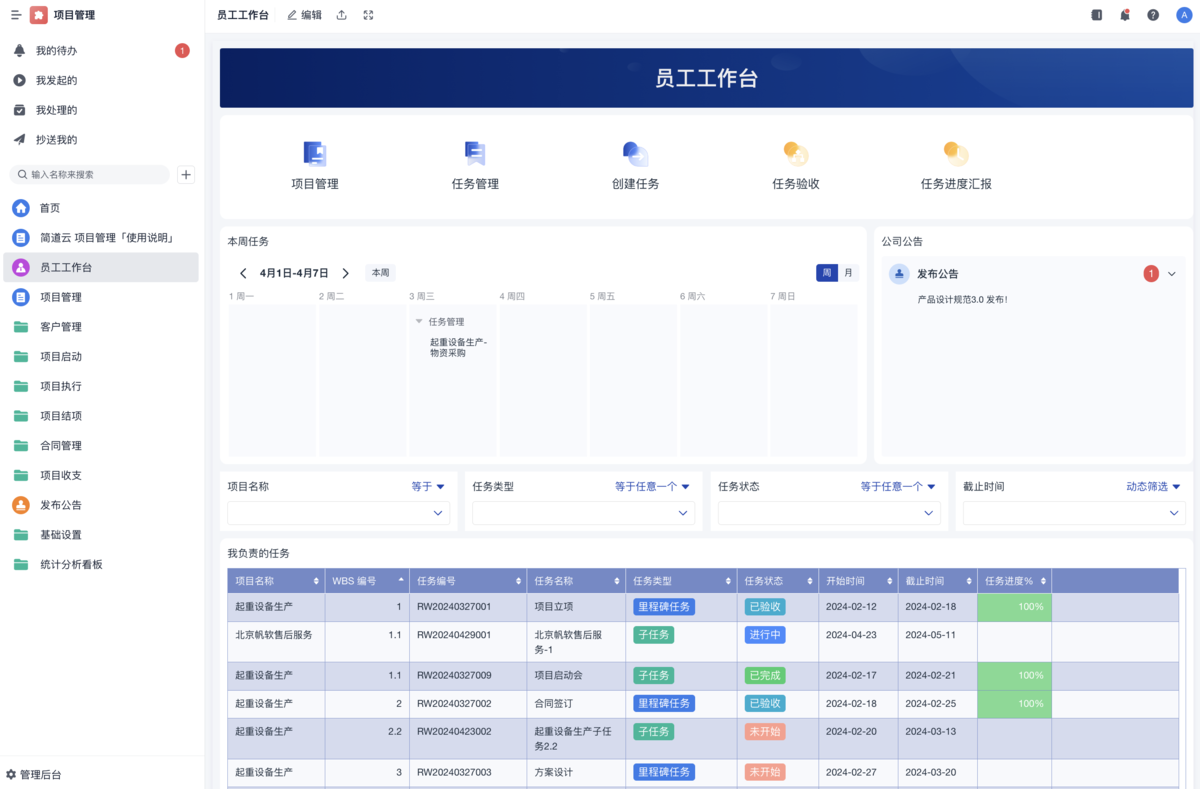This screenshot has width=1200, height=789.
Task: Open the 任务进度汇报 icon
Action: (x=956, y=165)
